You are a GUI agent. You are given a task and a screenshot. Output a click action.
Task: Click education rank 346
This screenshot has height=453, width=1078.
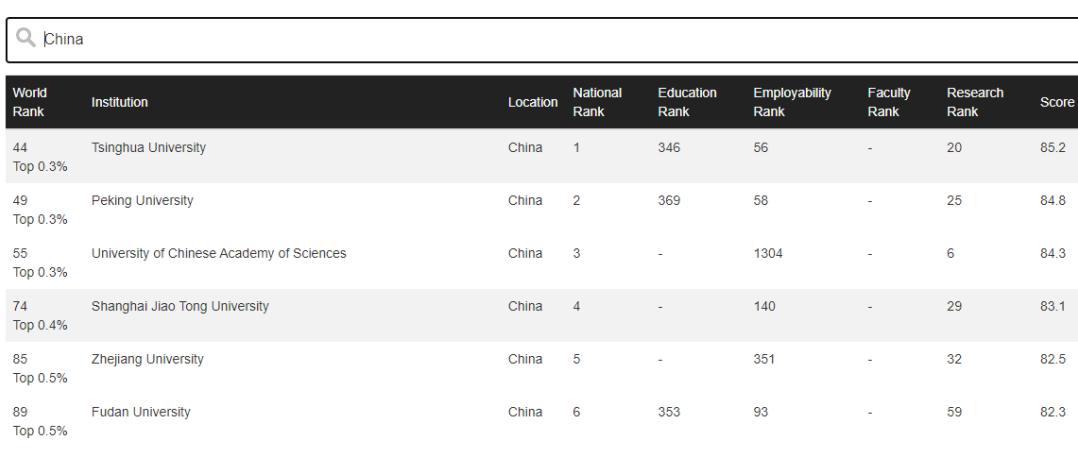(669, 147)
